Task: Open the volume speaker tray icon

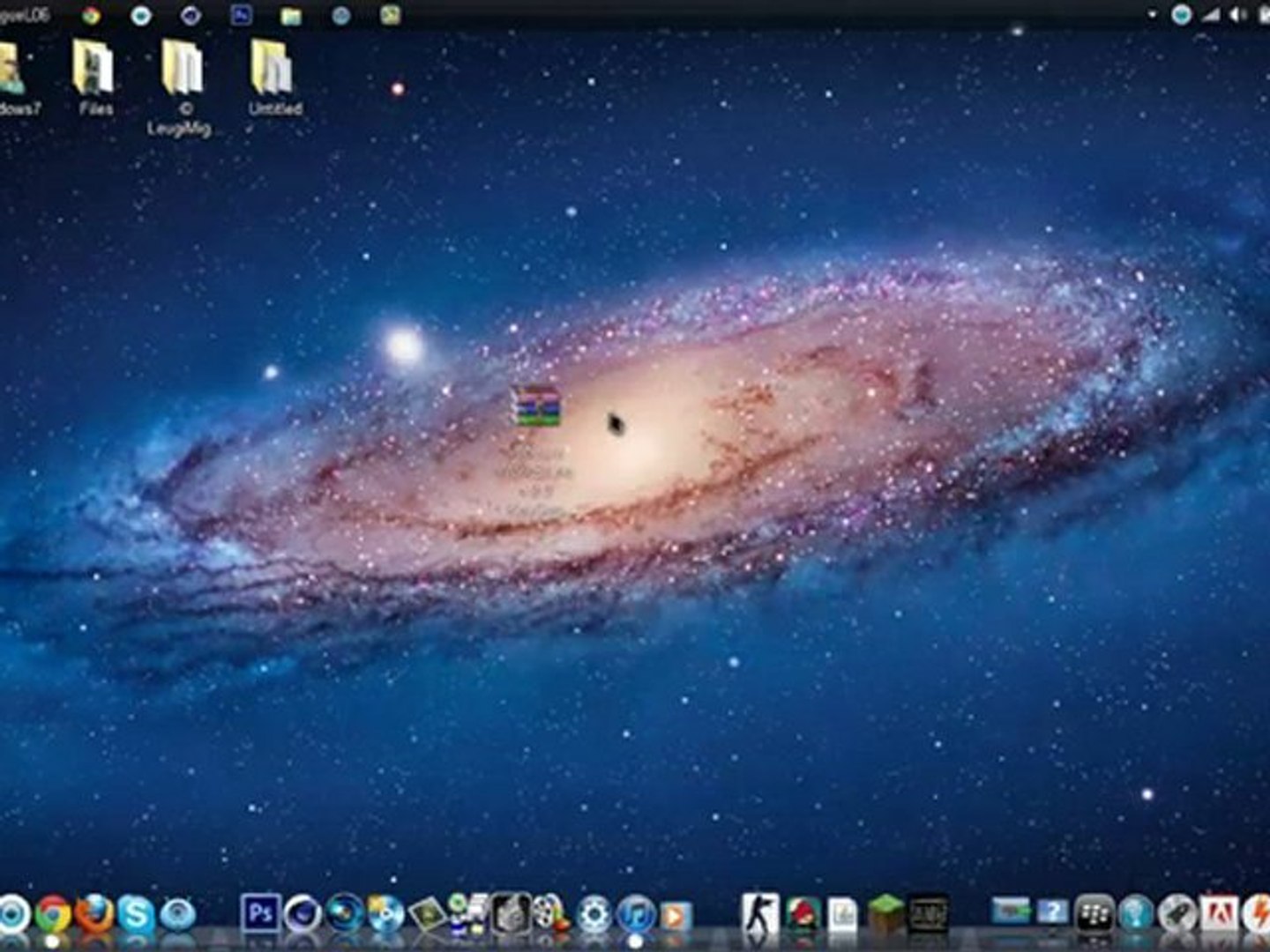Action: (1239, 15)
